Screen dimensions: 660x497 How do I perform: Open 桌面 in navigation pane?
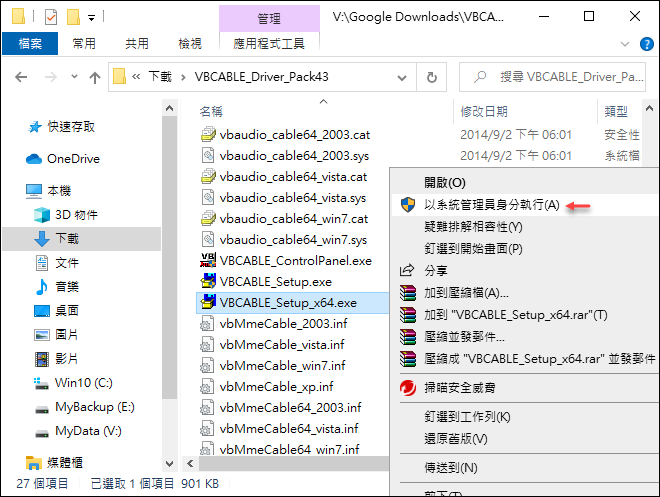pos(82,311)
